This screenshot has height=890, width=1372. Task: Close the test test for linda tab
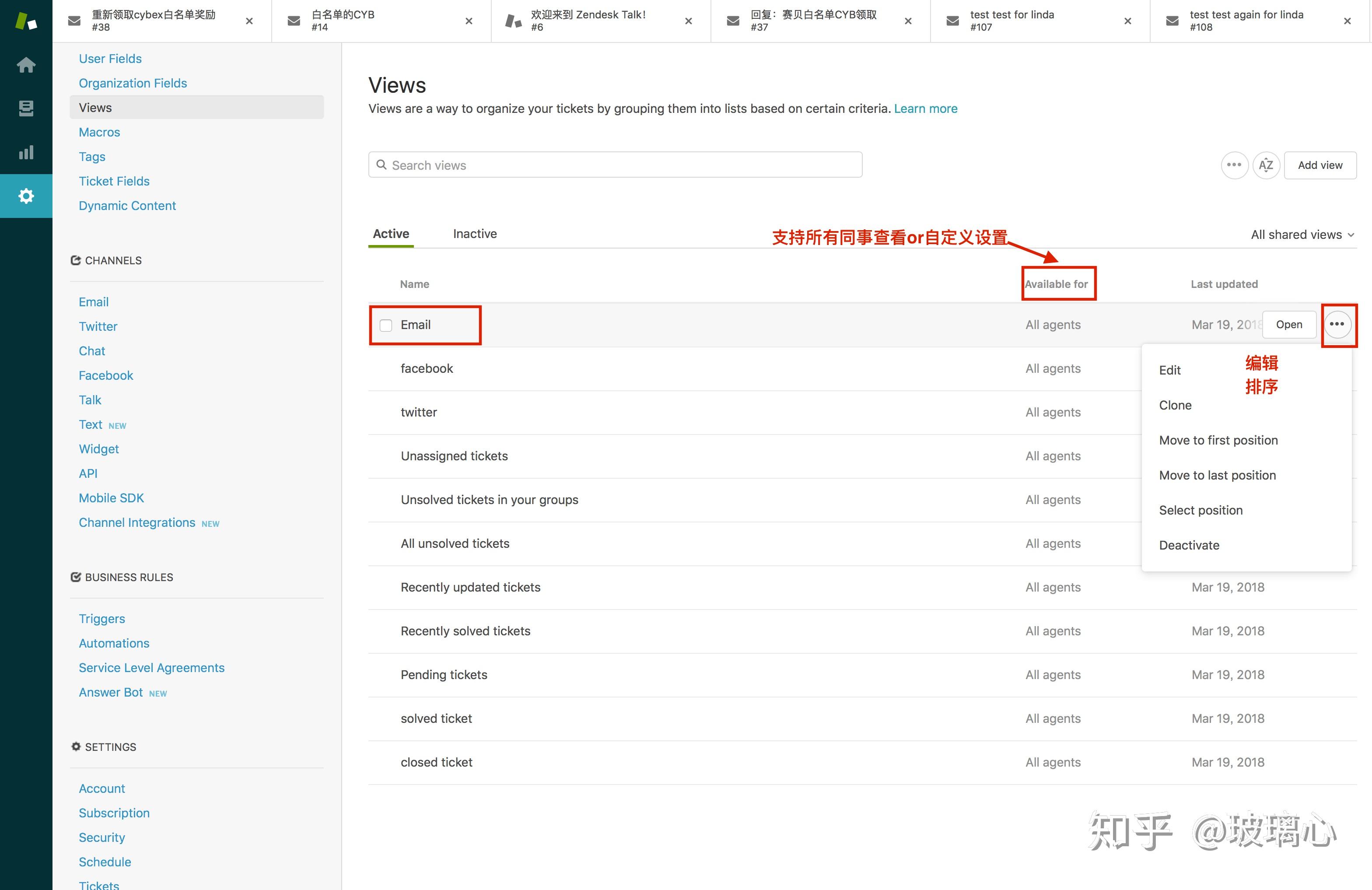tap(1127, 21)
